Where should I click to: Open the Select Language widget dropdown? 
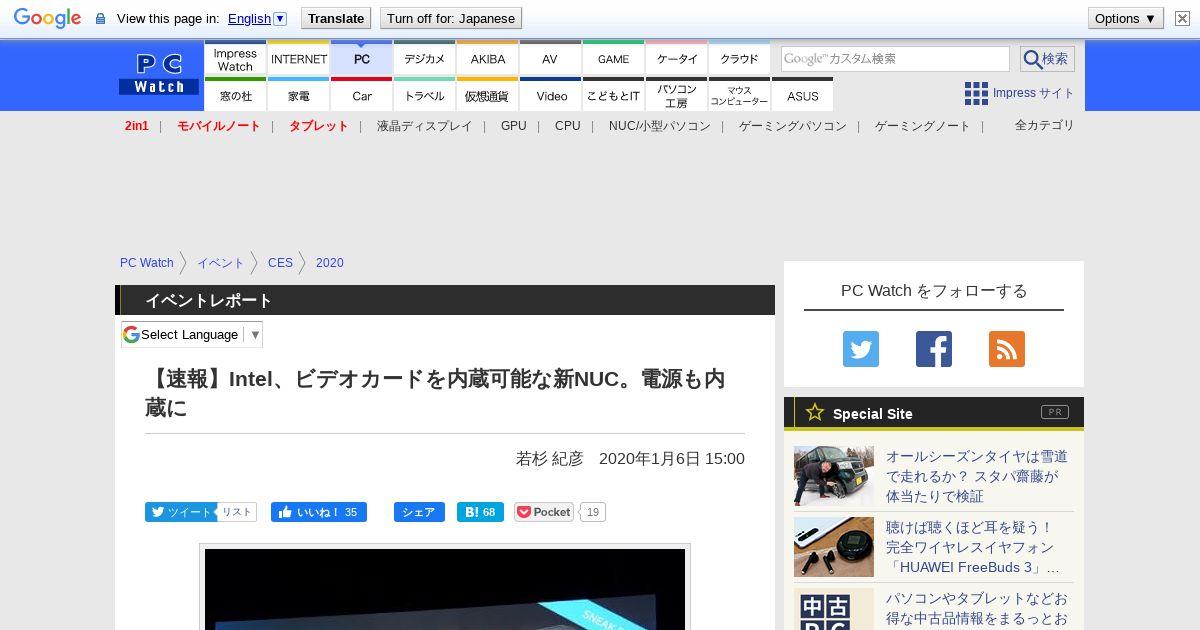[192, 334]
